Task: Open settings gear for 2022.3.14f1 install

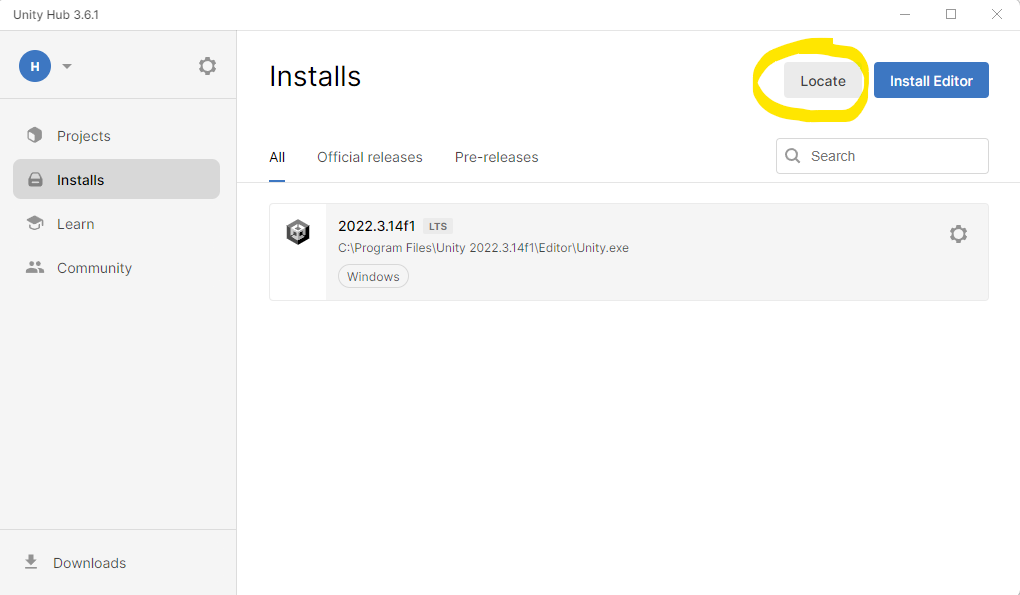Action: click(958, 234)
